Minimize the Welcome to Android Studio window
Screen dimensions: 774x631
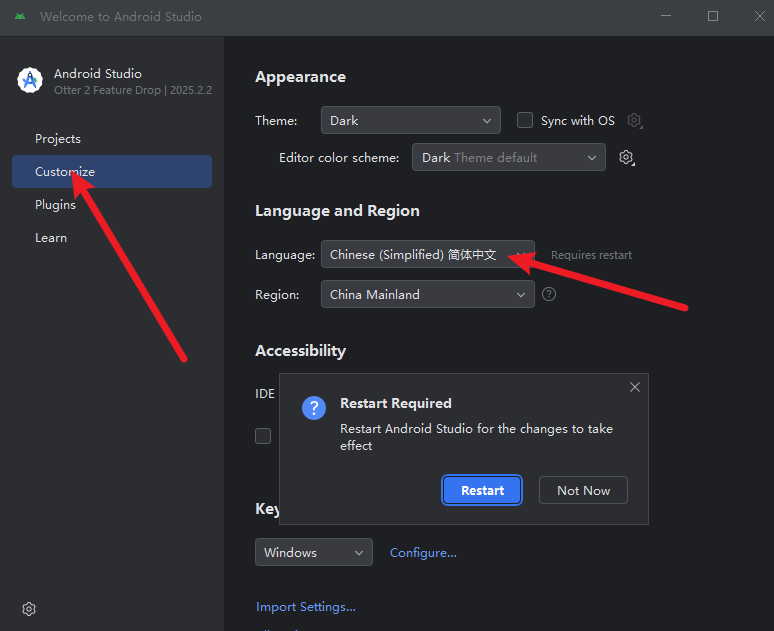coord(666,16)
